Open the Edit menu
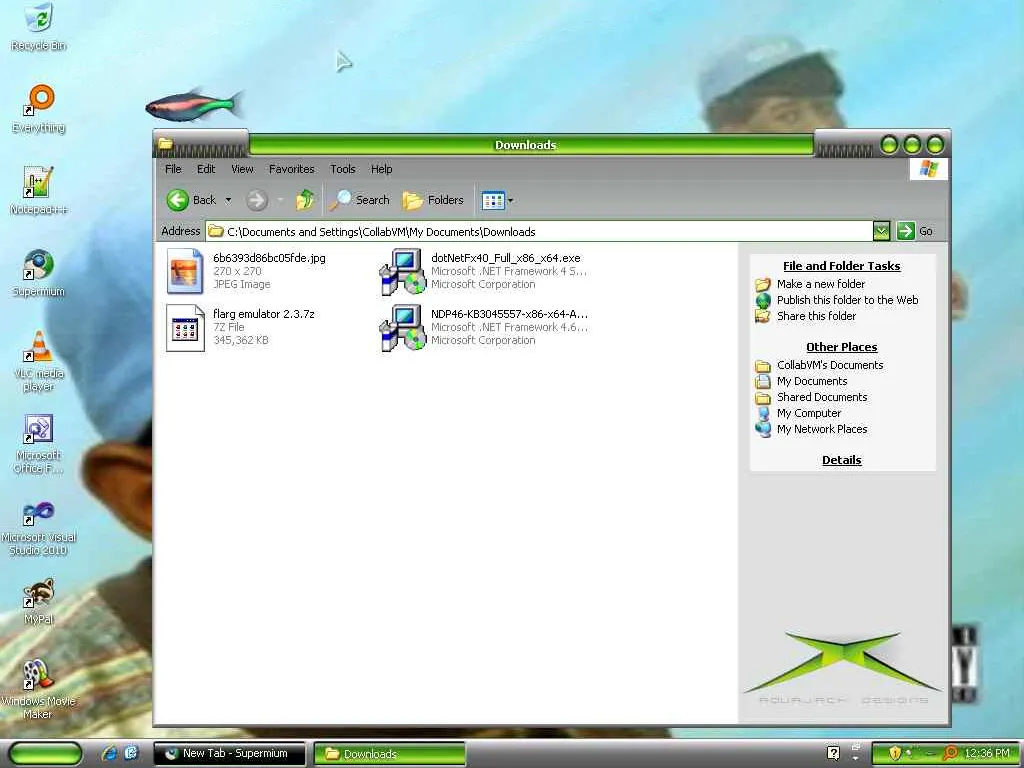 coord(206,169)
